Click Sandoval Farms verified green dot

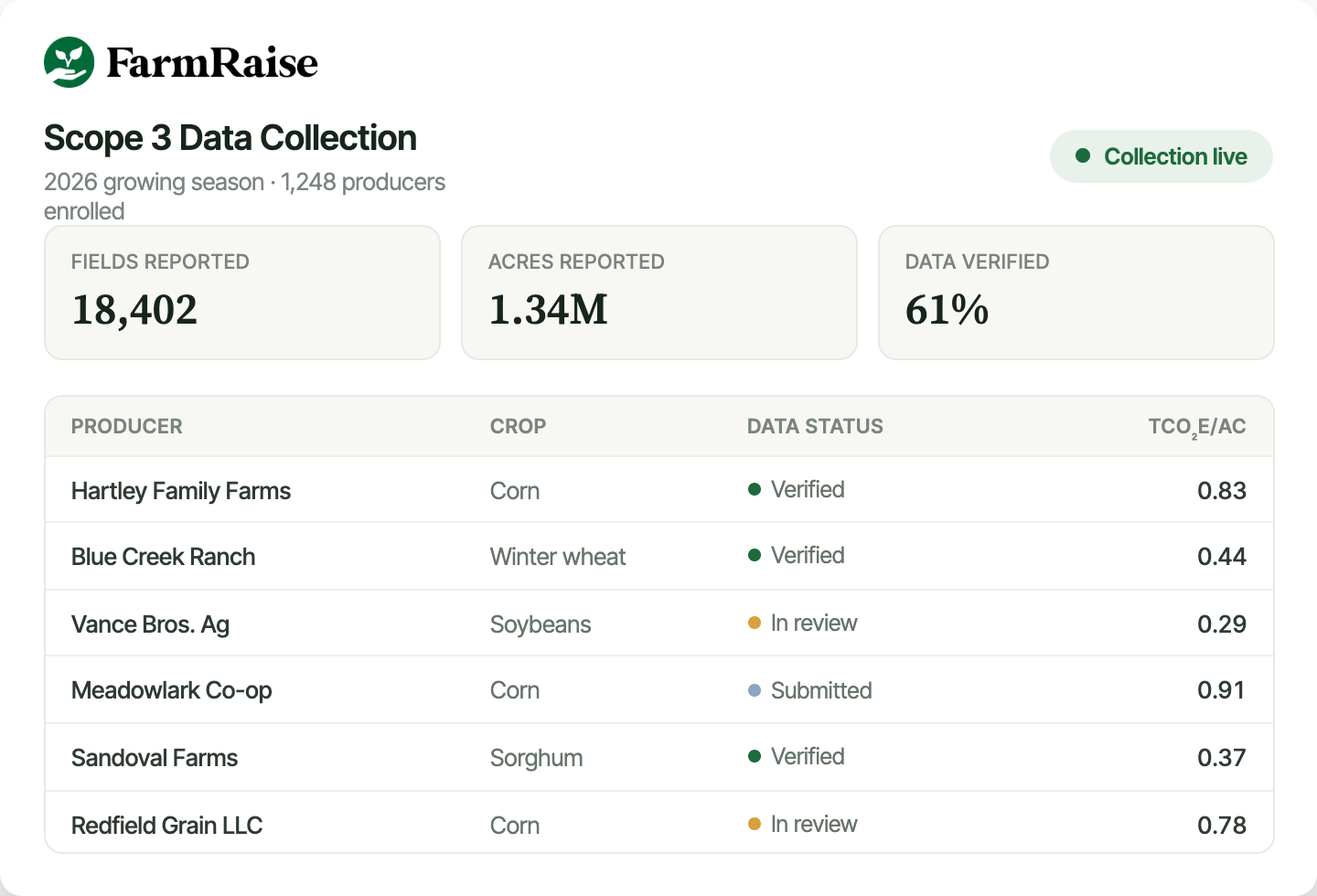[755, 756]
